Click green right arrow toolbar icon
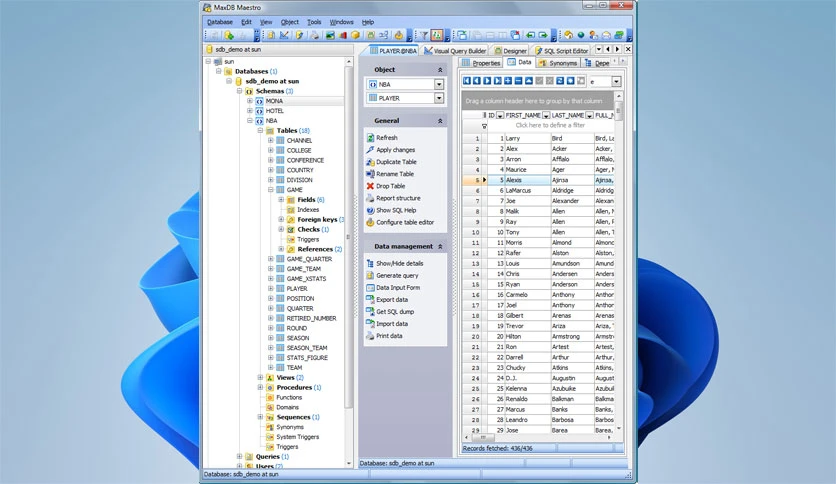Image resolution: width=836 pixels, height=484 pixels. coord(543,35)
